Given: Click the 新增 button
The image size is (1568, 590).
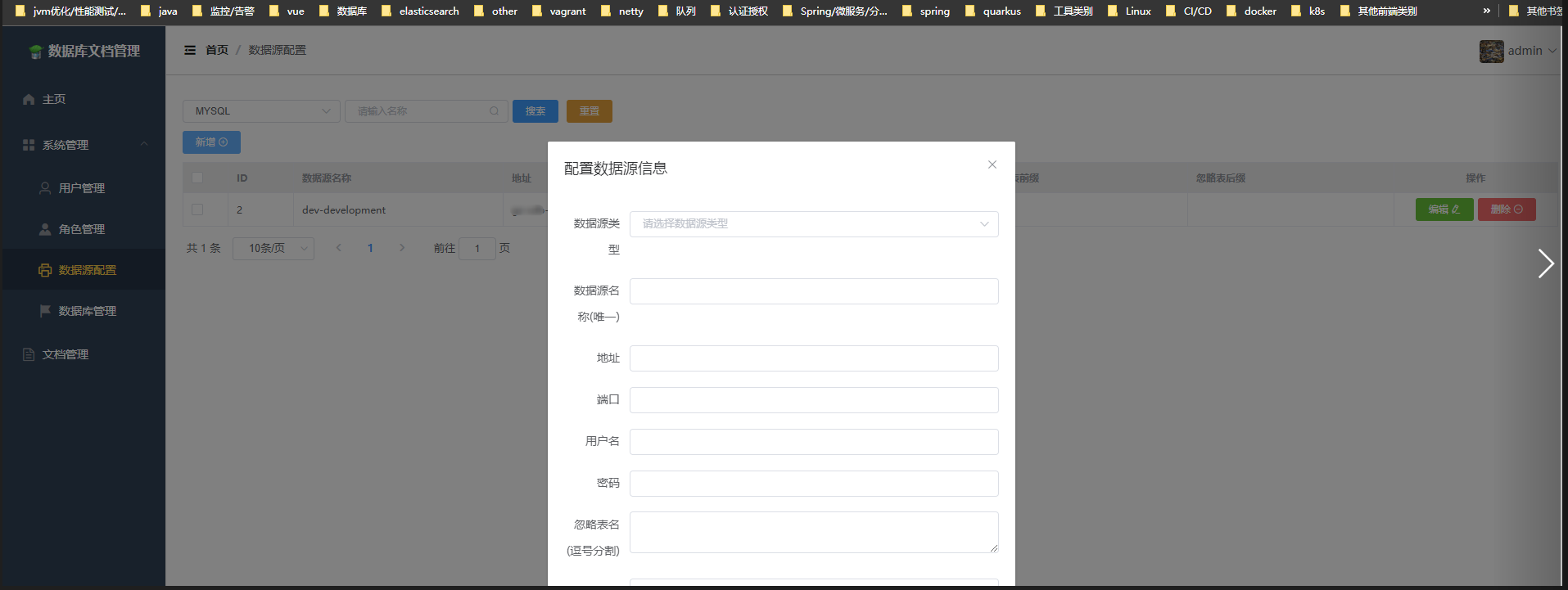Looking at the screenshot, I should (x=211, y=142).
